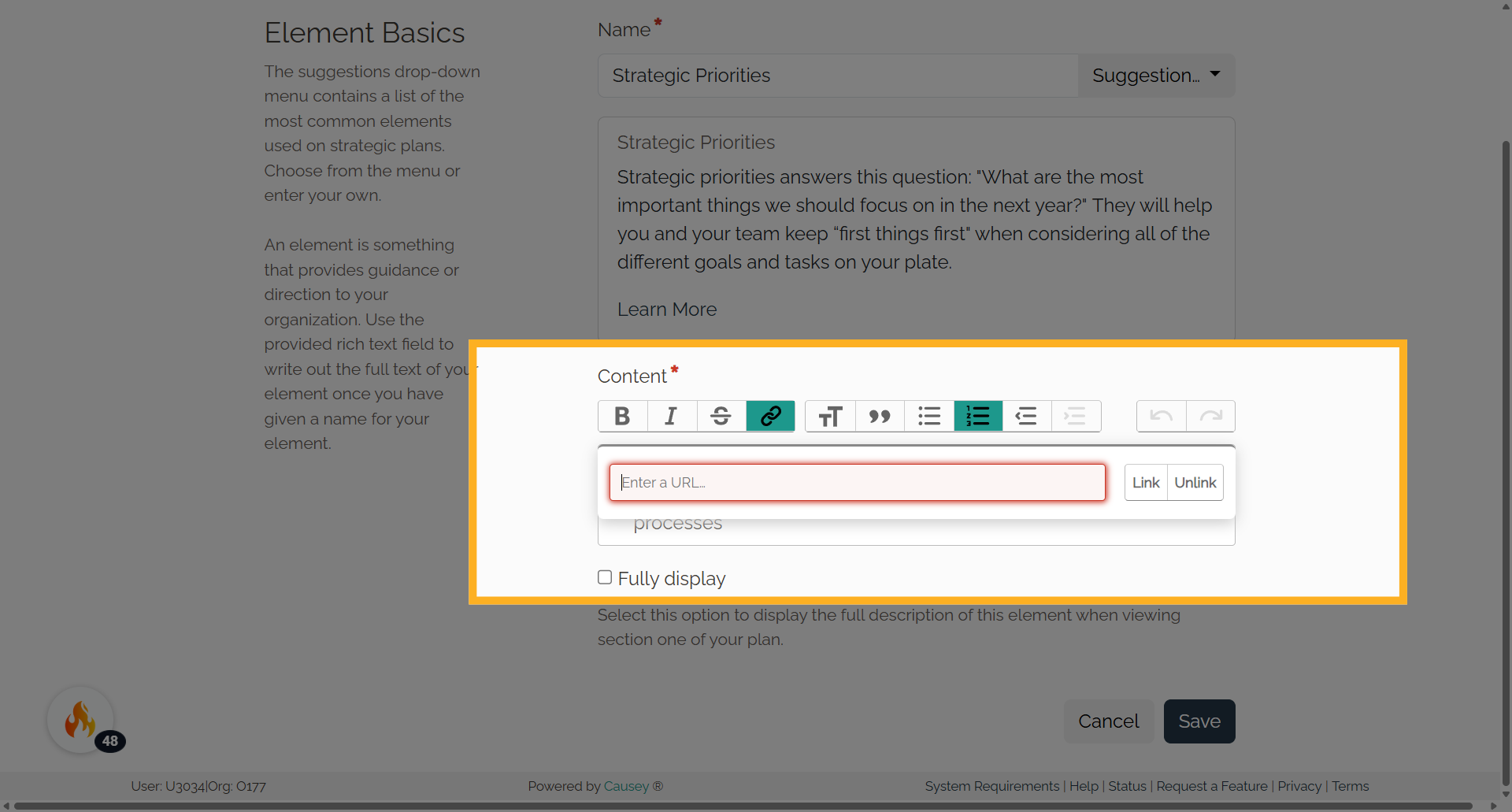Click the Unlink button

1195,482
